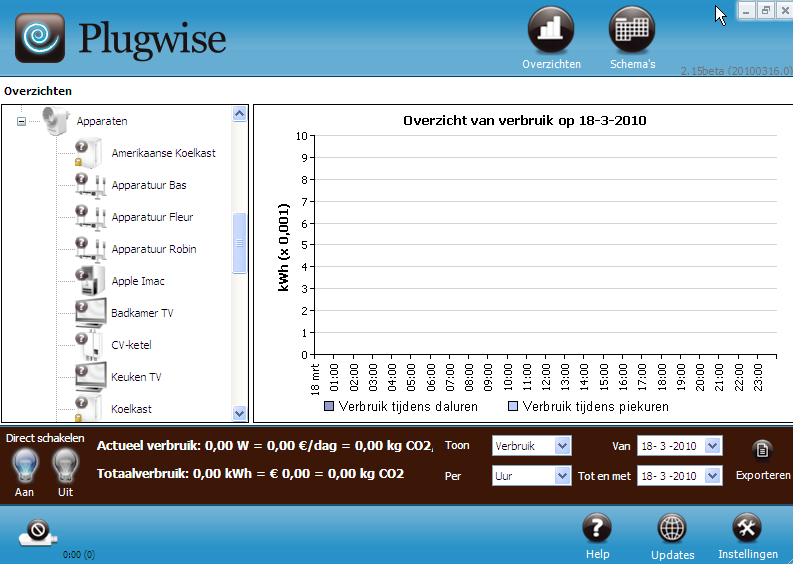Click the Direct schakelen label
The width and height of the screenshot is (793, 564).
[45, 438]
